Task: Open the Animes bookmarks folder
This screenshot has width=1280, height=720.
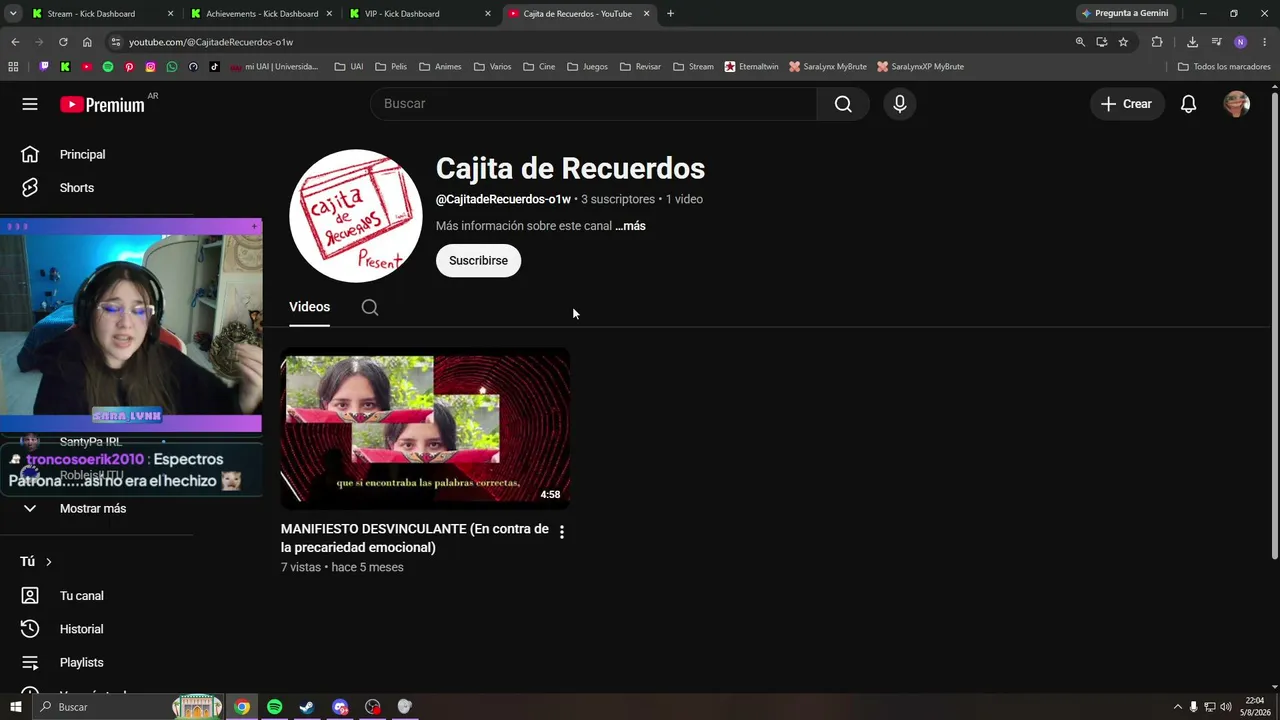Action: tap(440, 67)
